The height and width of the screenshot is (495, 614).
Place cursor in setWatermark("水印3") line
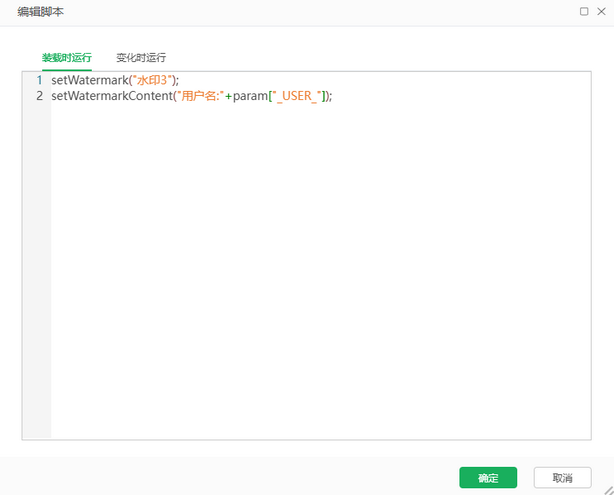point(115,80)
